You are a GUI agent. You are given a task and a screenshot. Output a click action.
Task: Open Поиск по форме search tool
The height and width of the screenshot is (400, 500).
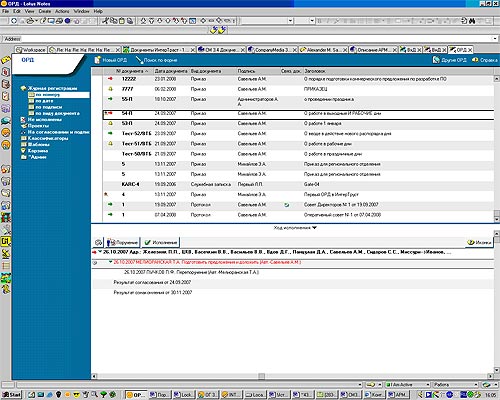pyautogui.click(x=139, y=60)
